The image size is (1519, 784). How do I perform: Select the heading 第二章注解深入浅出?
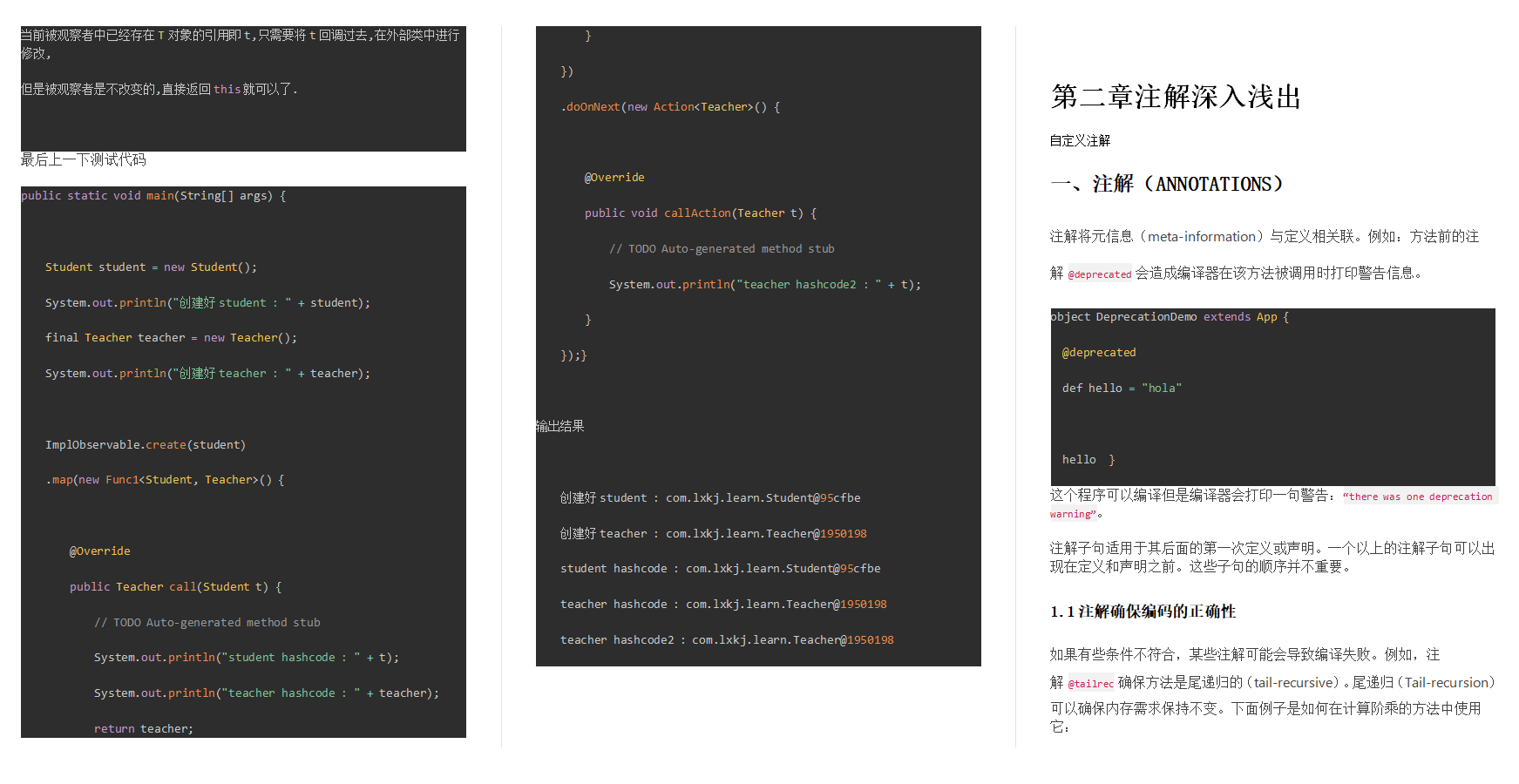click(1175, 98)
